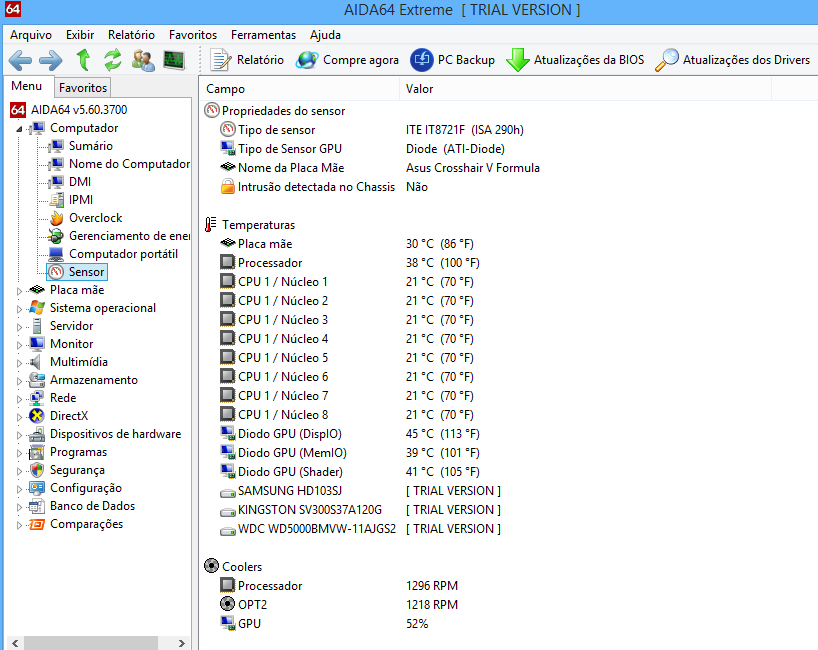The height and width of the screenshot is (650, 818).
Task: Click the Coolers fan section icon
Action: (211, 566)
